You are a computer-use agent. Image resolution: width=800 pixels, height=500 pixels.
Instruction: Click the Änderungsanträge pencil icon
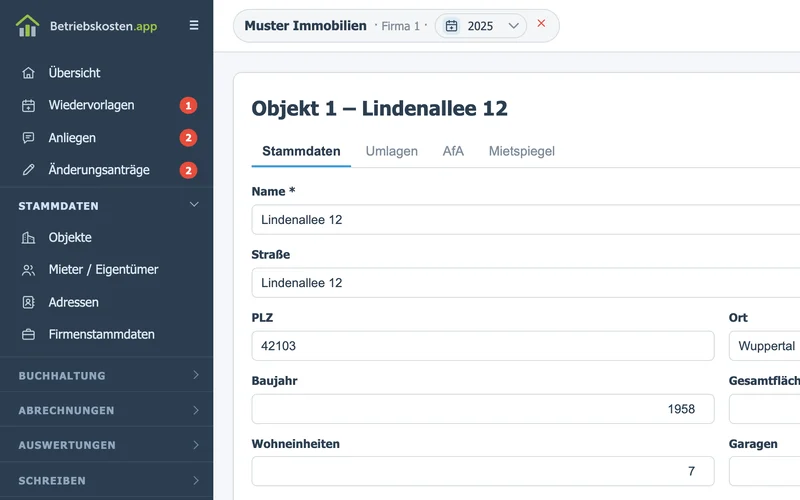click(x=29, y=170)
